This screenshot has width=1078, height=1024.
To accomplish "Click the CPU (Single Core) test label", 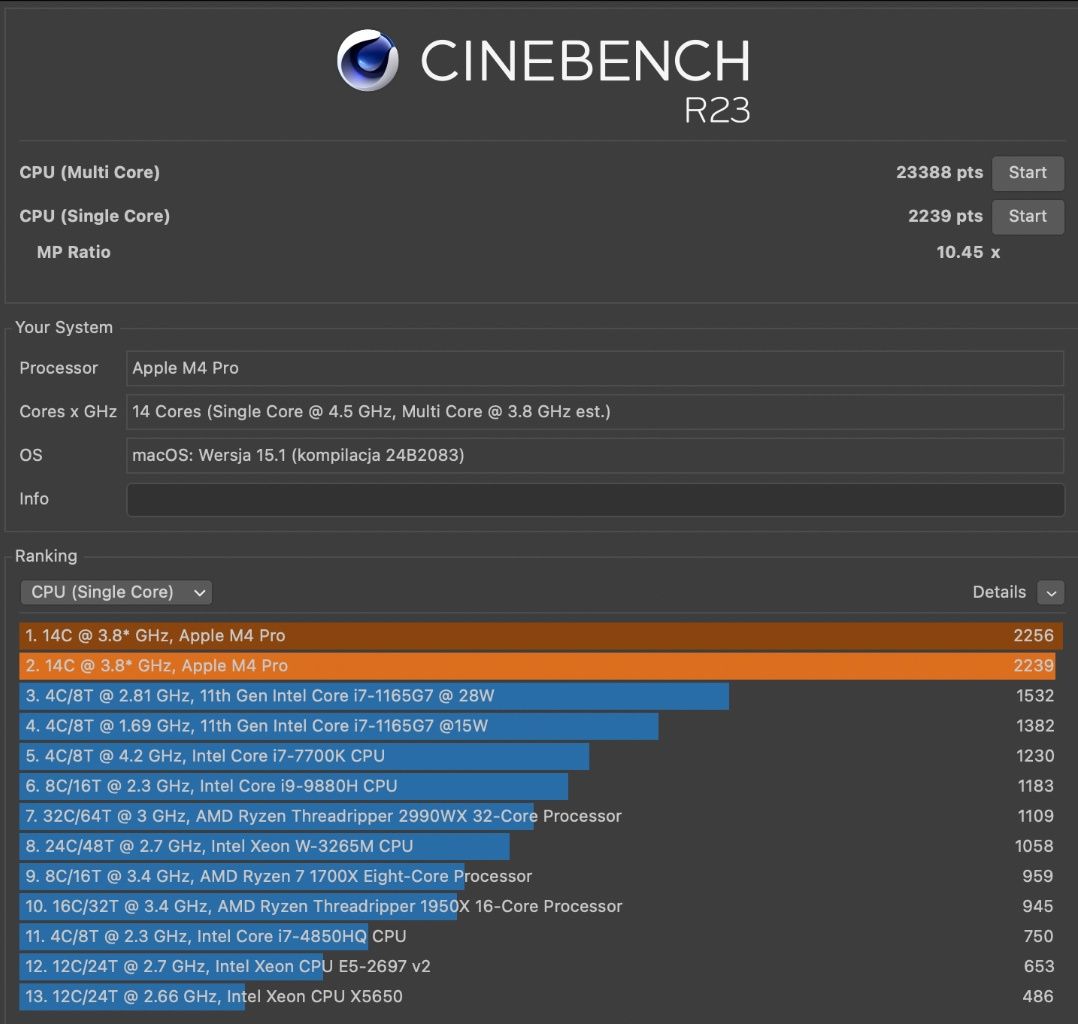I will (94, 217).
